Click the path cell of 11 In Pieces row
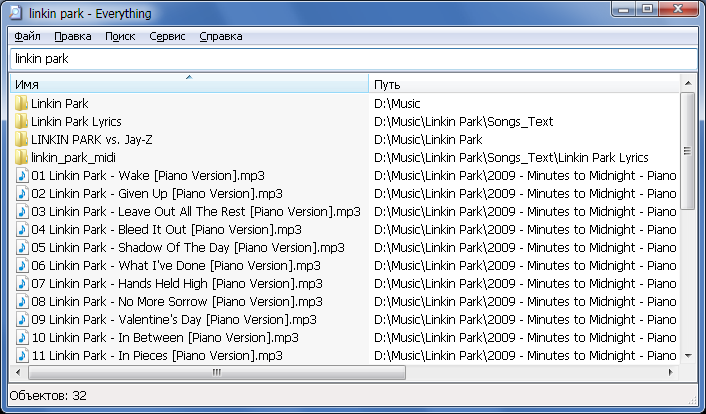 tap(525, 356)
